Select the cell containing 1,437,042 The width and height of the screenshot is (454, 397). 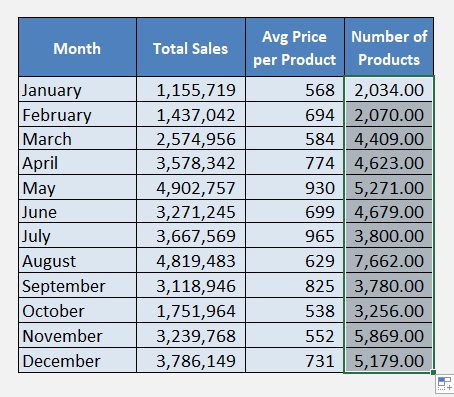[x=191, y=114]
